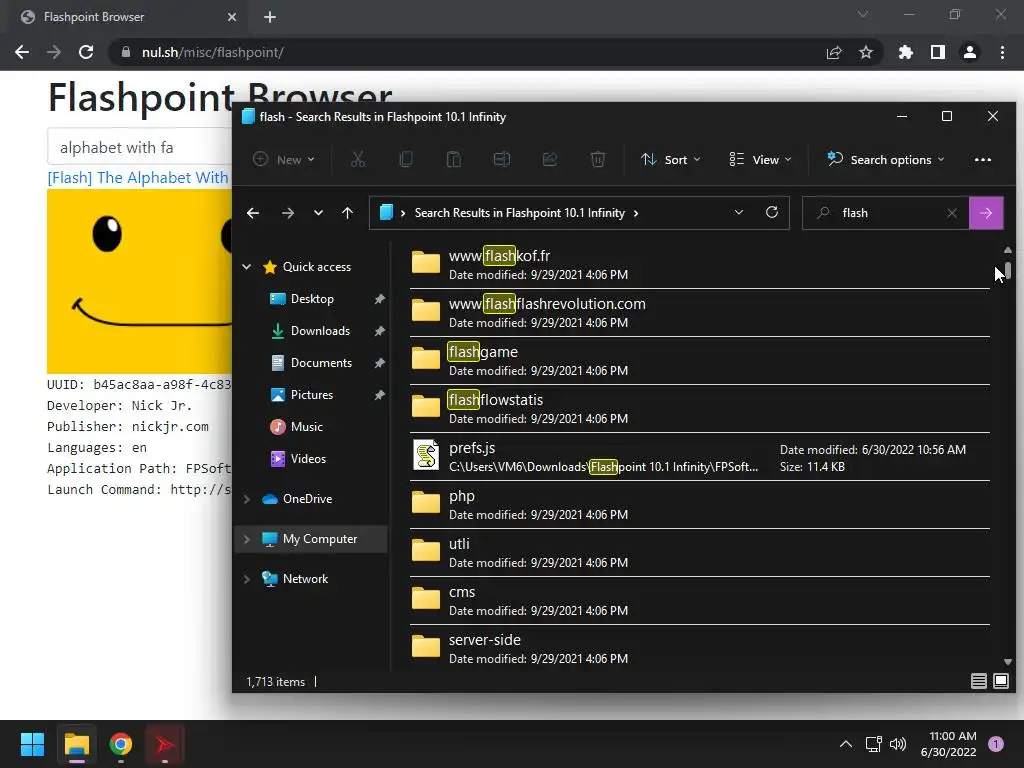The image size is (1024, 768).
Task: Open recent locations dropdown arrow
Action: (318, 213)
